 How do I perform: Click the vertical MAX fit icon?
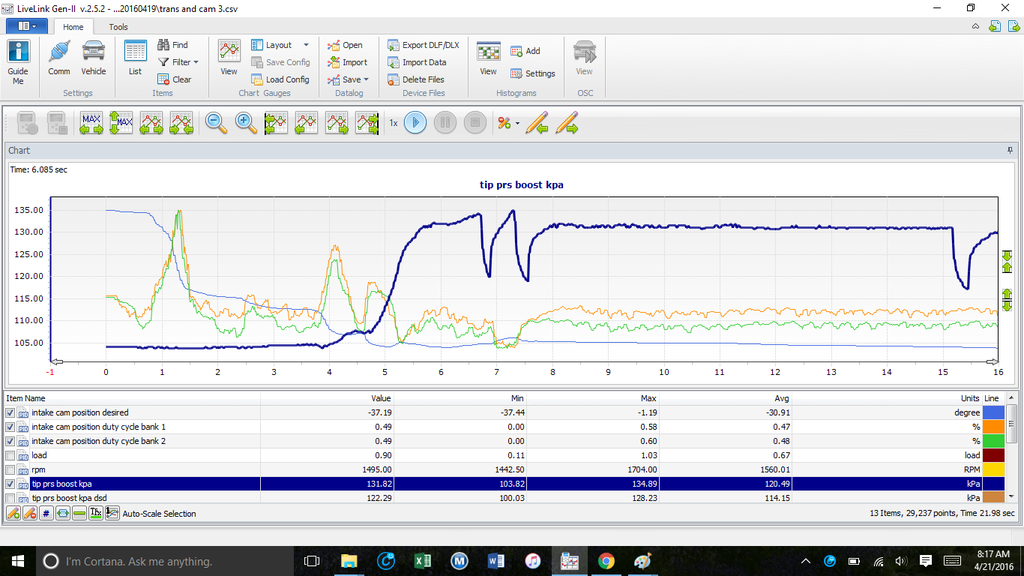(121, 123)
